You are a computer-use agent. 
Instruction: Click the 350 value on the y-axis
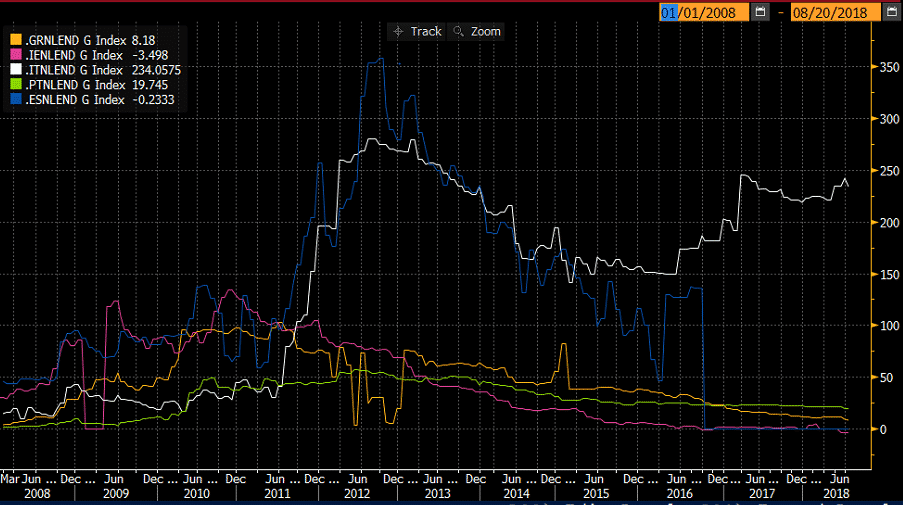[884, 67]
